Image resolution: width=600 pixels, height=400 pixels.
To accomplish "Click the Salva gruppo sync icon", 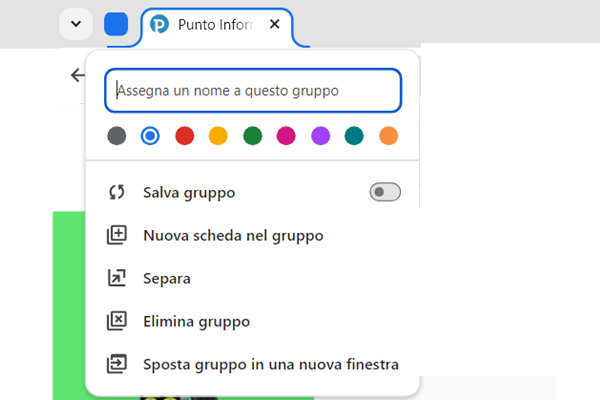I will [117, 192].
